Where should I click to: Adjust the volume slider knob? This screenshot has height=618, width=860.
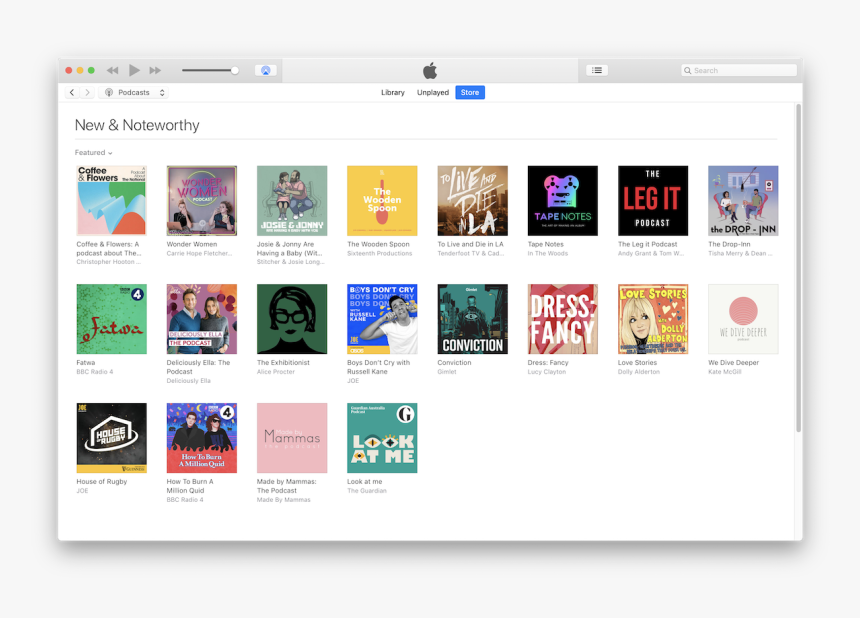coord(235,70)
